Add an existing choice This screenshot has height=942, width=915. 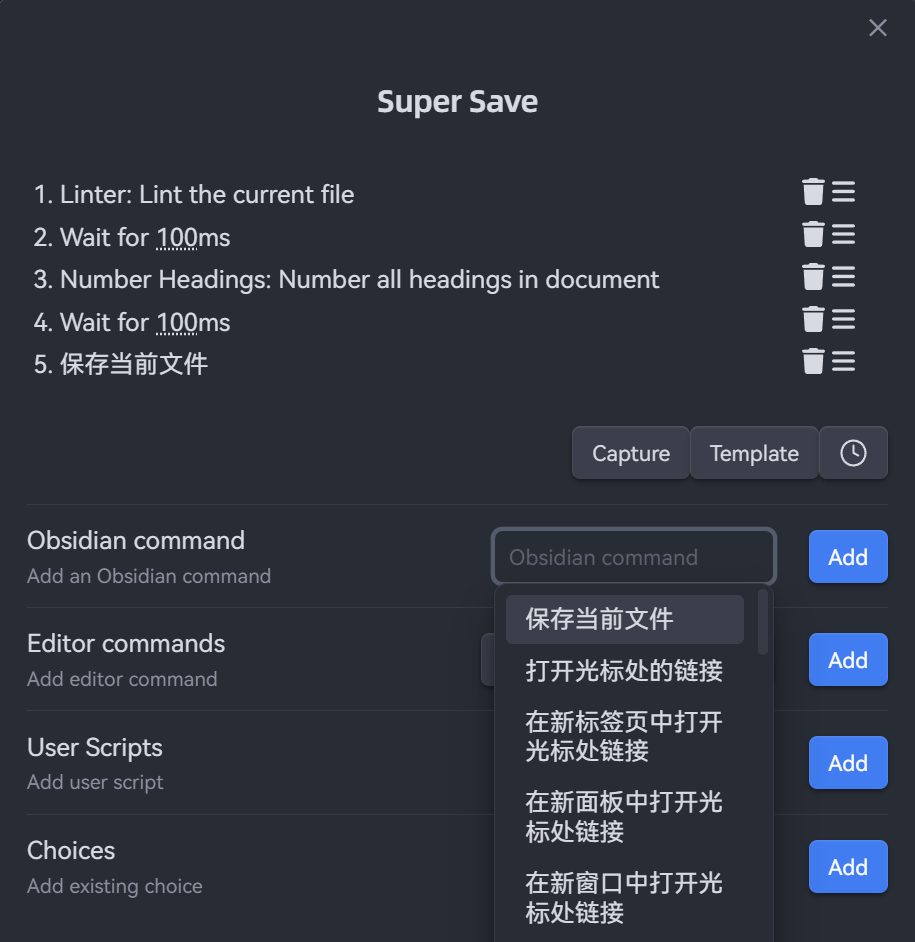(x=847, y=867)
